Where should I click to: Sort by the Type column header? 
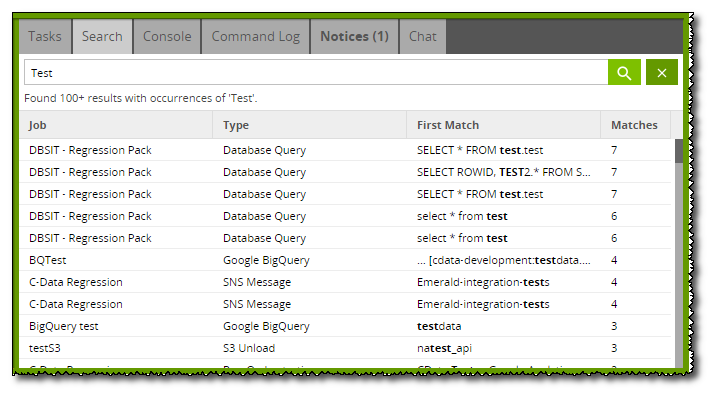(x=309, y=125)
